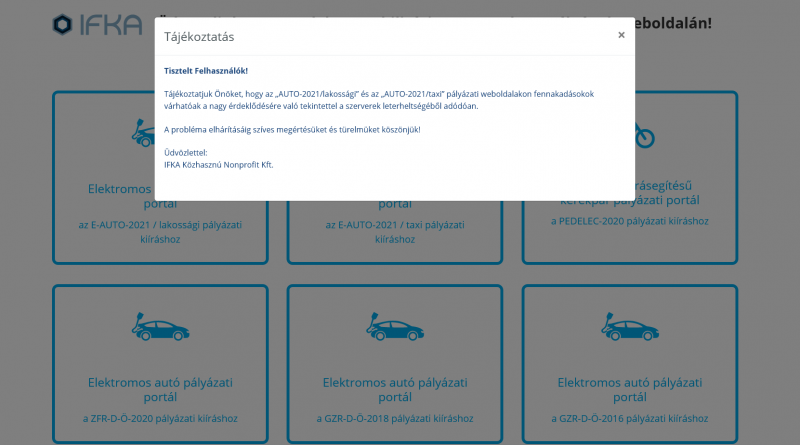Viewport: 800px width, 445px height.
Task: Click the partially hidden car icon on the lakossági card
Action: pos(143,133)
